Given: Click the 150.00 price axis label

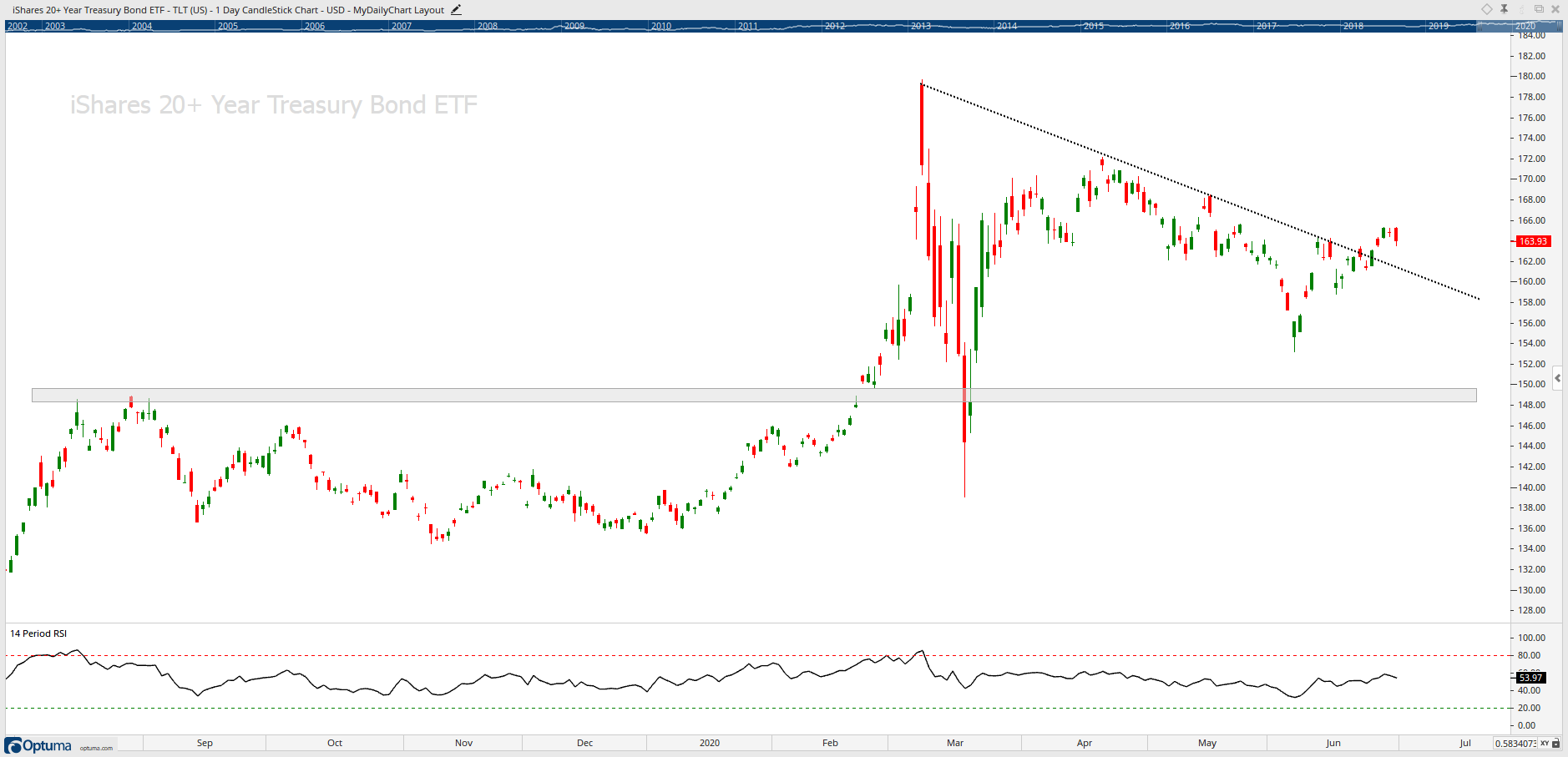Looking at the screenshot, I should pos(1531,384).
